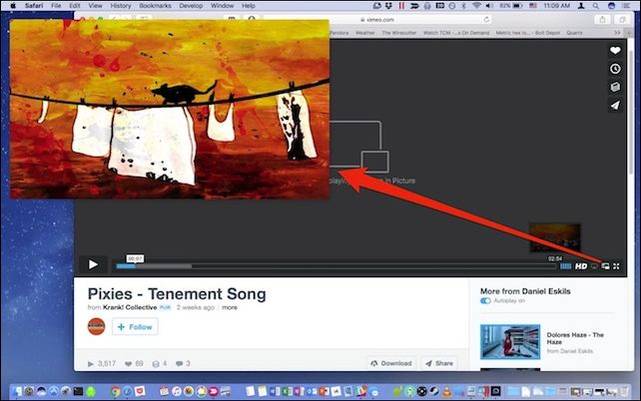Open VLC from the Dock
Screen dimensions: 641x401
(446, 392)
